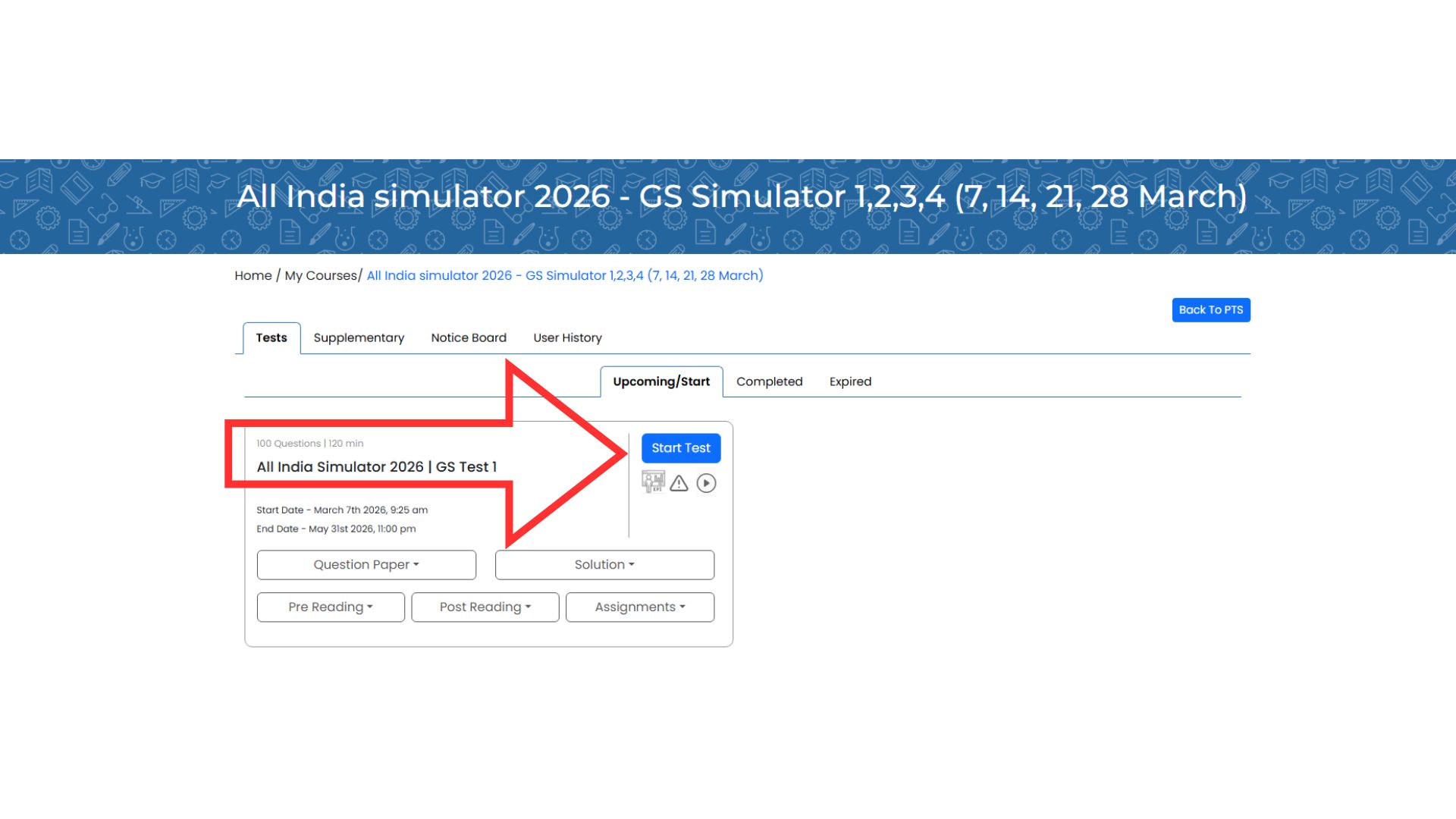Show the Completed tests tab
The height and width of the screenshot is (819, 1456).
click(769, 381)
